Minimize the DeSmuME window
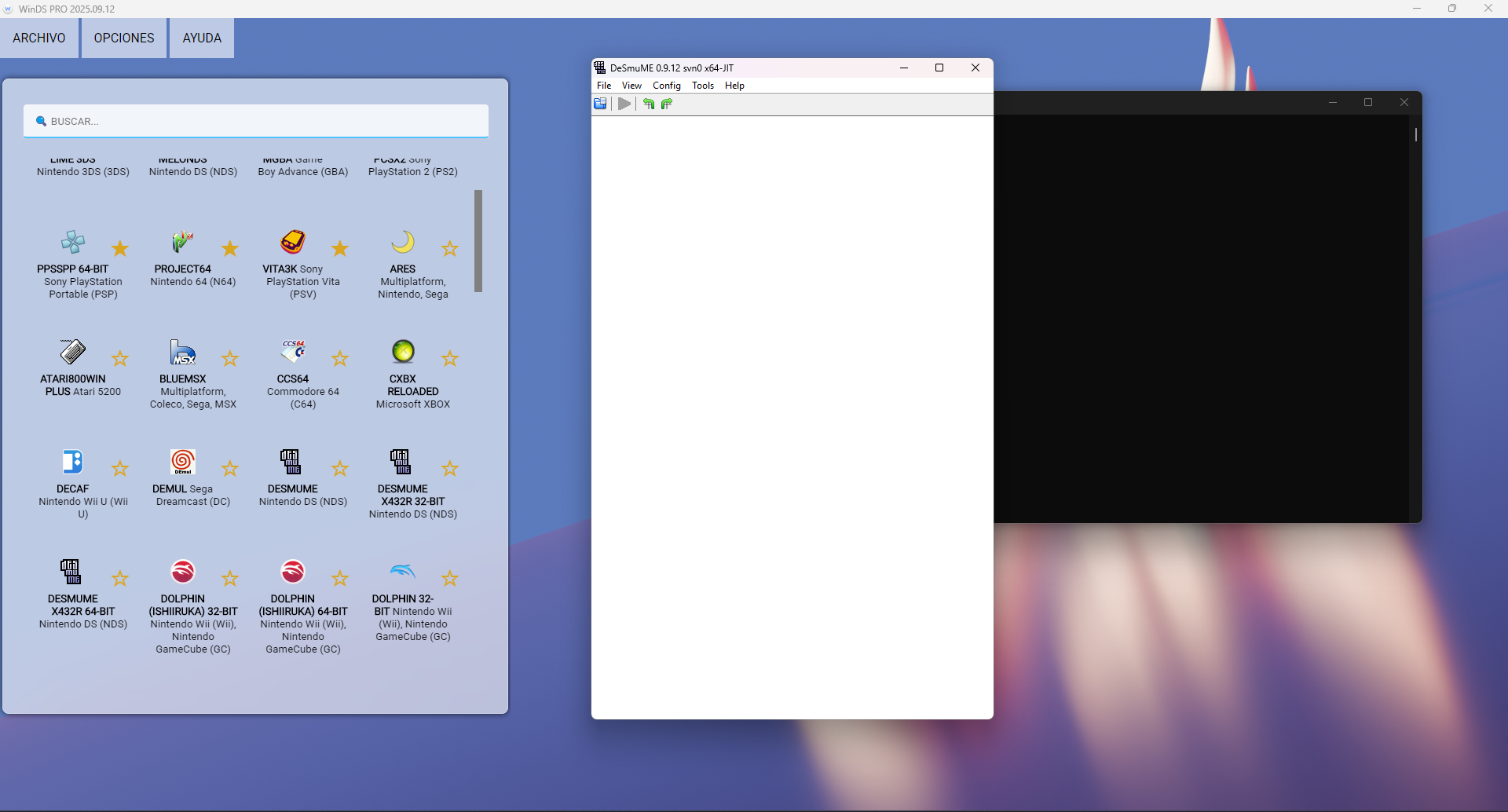The height and width of the screenshot is (812, 1508). pos(904,68)
